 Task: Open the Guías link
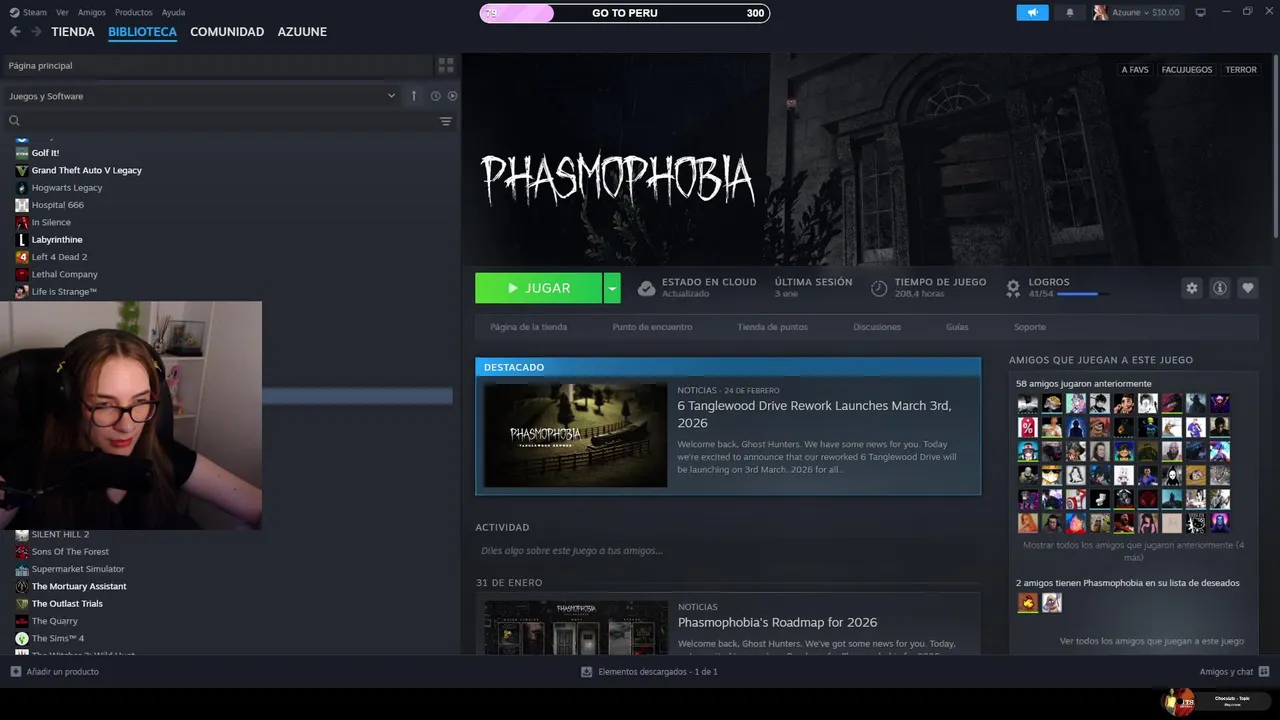pyautogui.click(x=957, y=327)
